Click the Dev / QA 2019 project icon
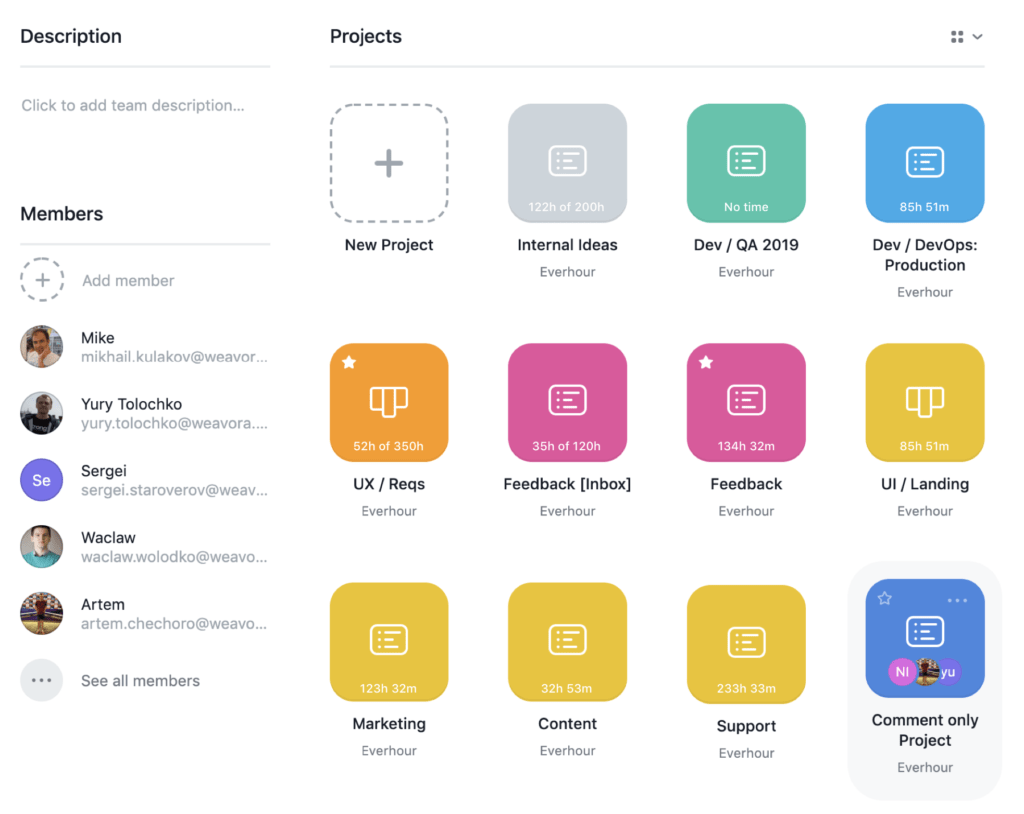The width and height of the screenshot is (1024, 814). (x=745, y=162)
